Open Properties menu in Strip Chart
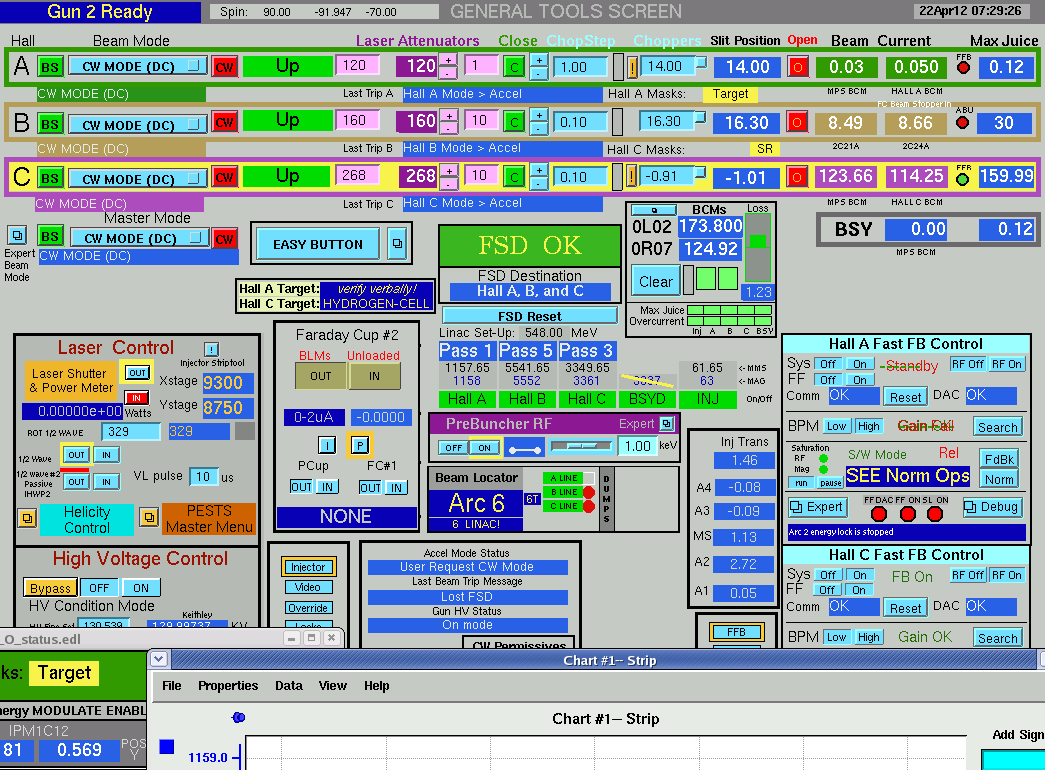Viewport: 1045px width, 770px height. click(x=227, y=685)
